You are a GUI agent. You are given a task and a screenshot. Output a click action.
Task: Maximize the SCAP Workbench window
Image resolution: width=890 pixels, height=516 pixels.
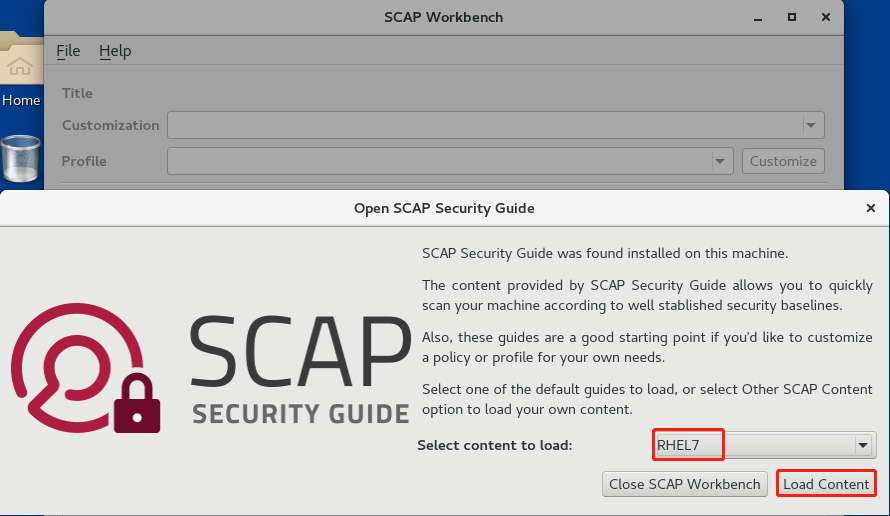click(x=792, y=17)
